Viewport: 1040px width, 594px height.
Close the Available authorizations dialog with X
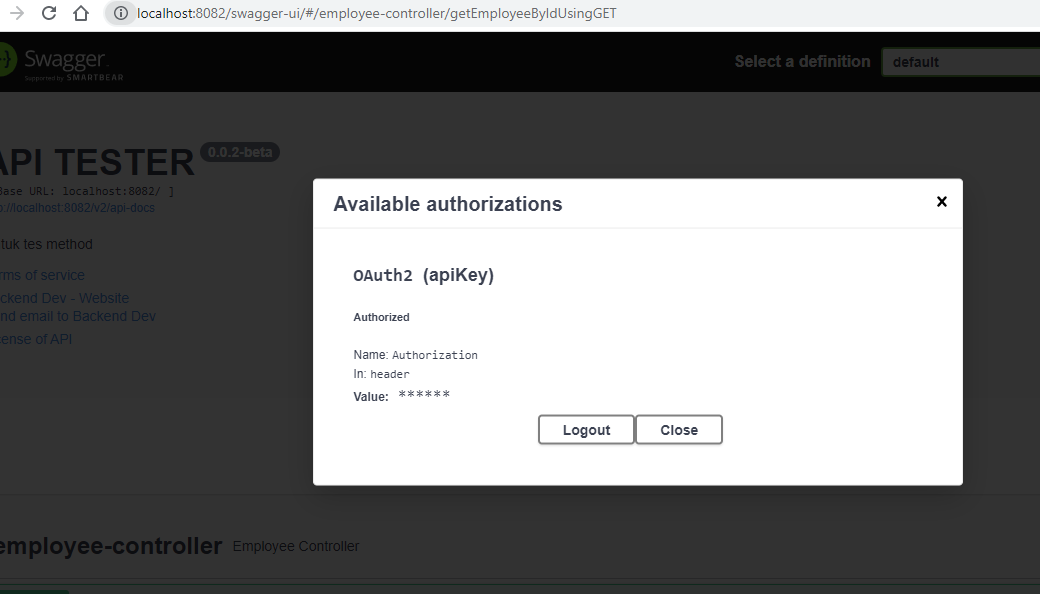(x=941, y=202)
